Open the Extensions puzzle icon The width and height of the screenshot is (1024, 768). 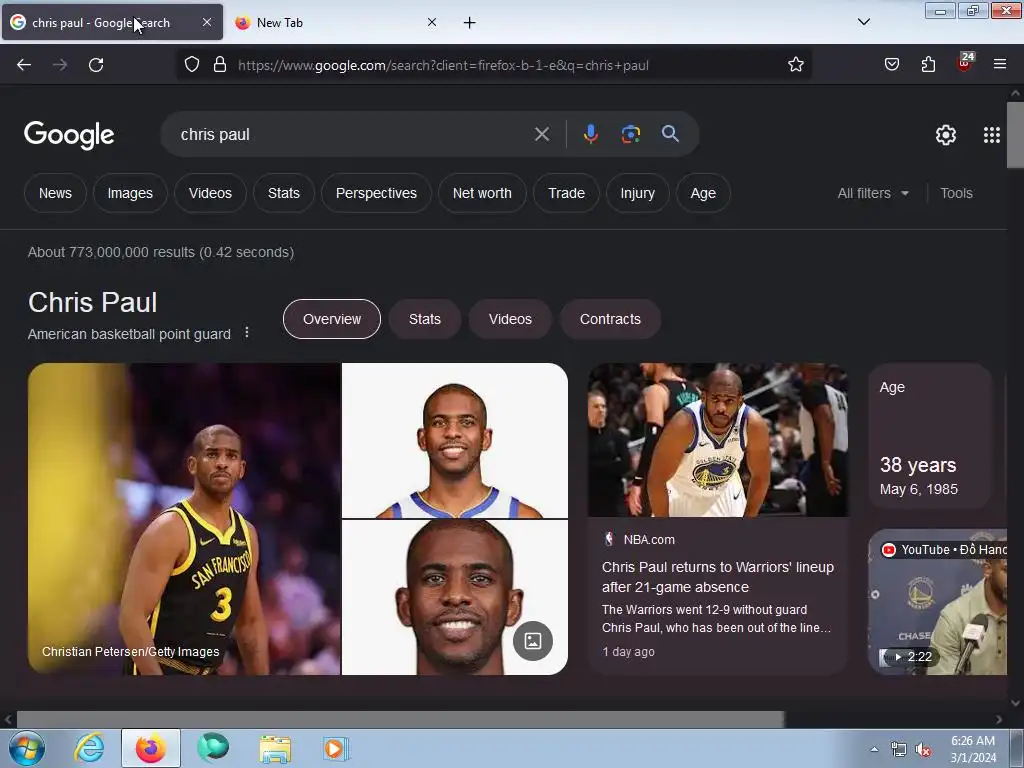tap(928, 64)
